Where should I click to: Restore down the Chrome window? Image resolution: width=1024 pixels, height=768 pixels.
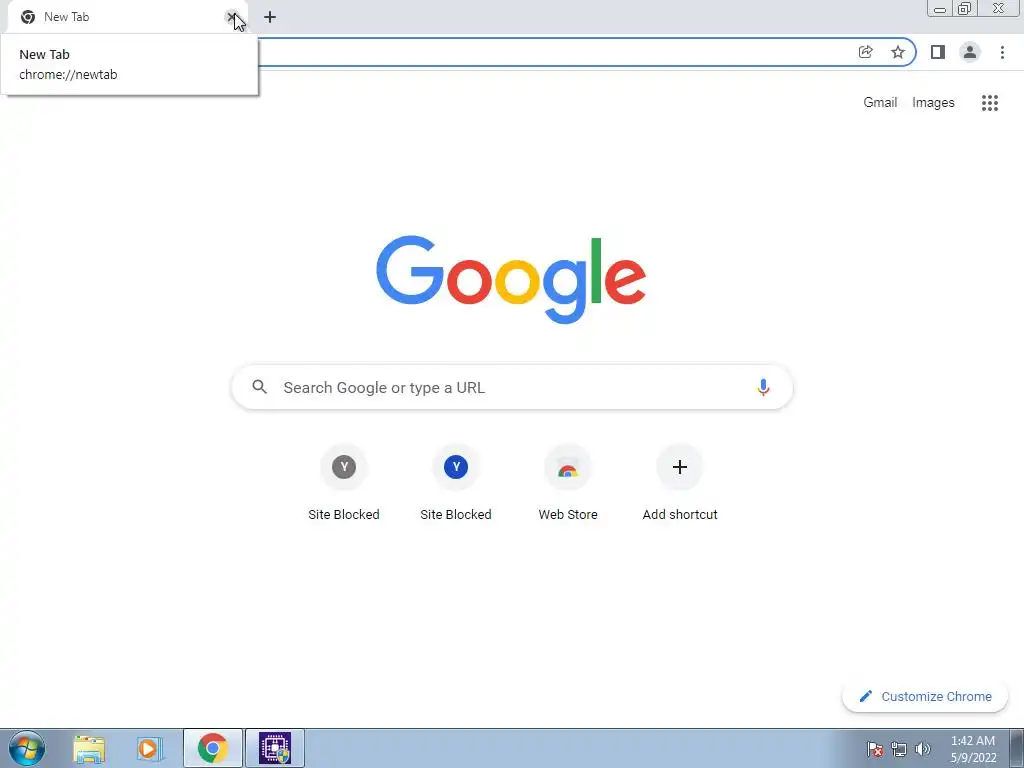click(x=964, y=8)
